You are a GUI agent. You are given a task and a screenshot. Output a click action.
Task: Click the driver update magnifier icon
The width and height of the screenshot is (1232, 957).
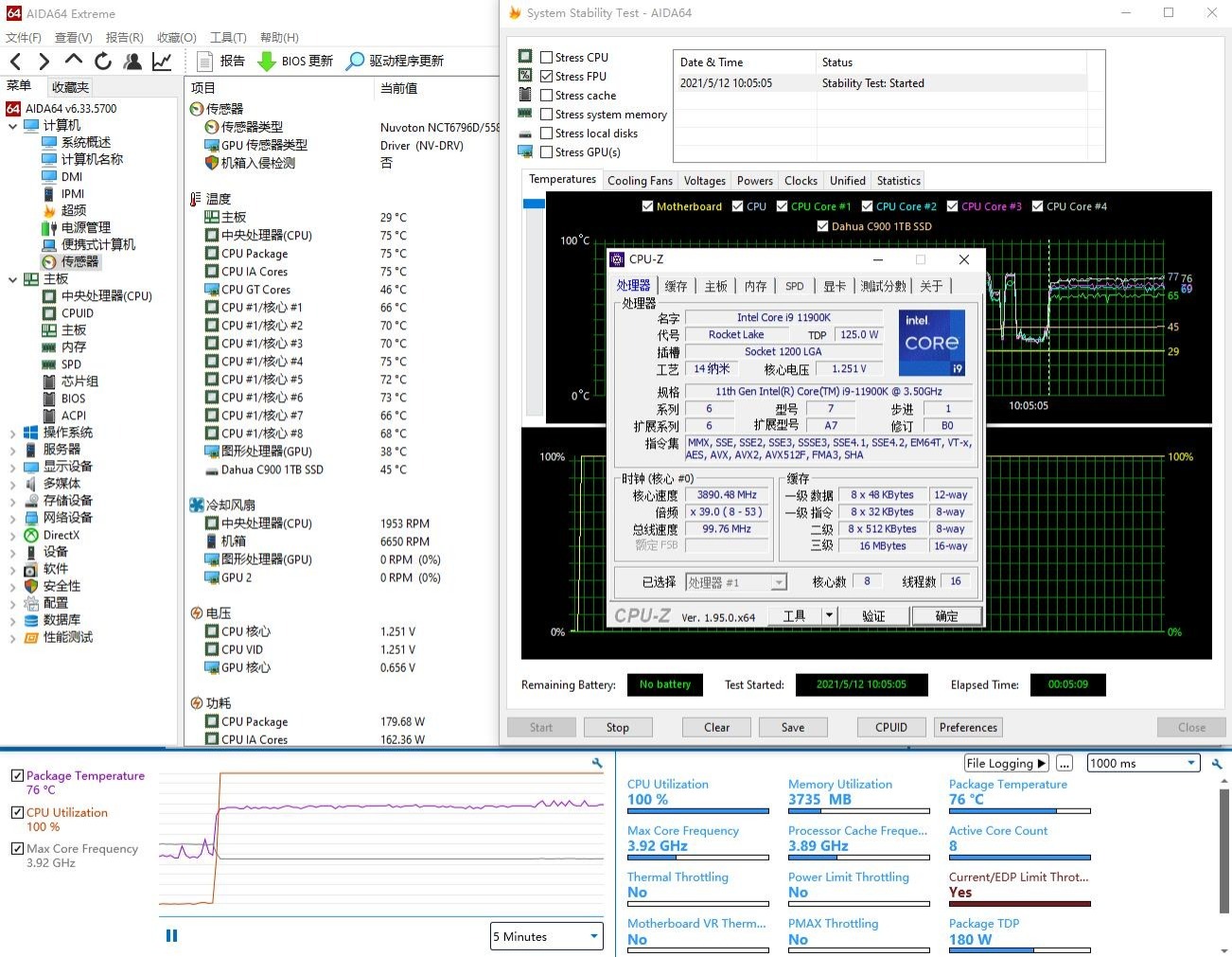click(x=355, y=62)
